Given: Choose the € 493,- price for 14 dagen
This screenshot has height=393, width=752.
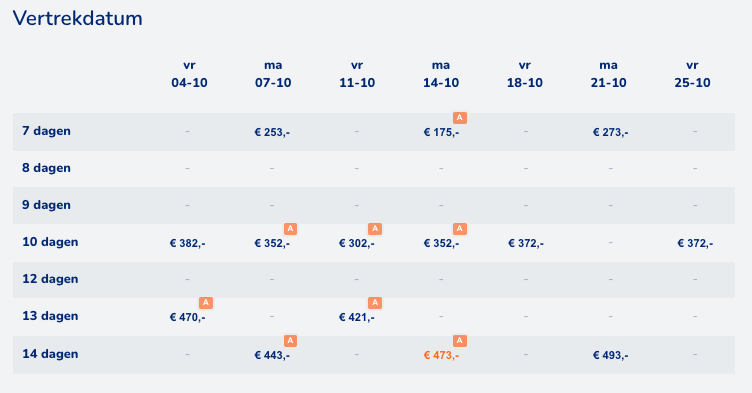Looking at the screenshot, I should coord(611,356).
